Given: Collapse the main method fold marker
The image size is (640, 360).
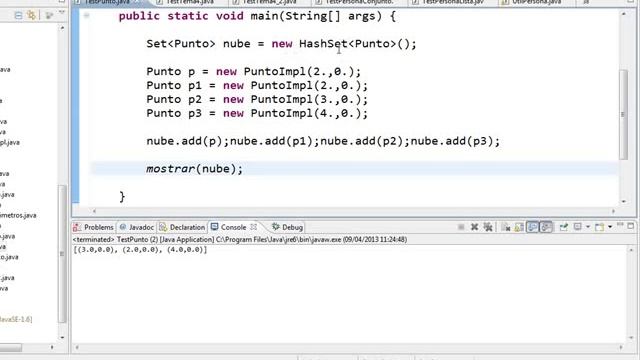Looking at the screenshot, I should (86, 16).
